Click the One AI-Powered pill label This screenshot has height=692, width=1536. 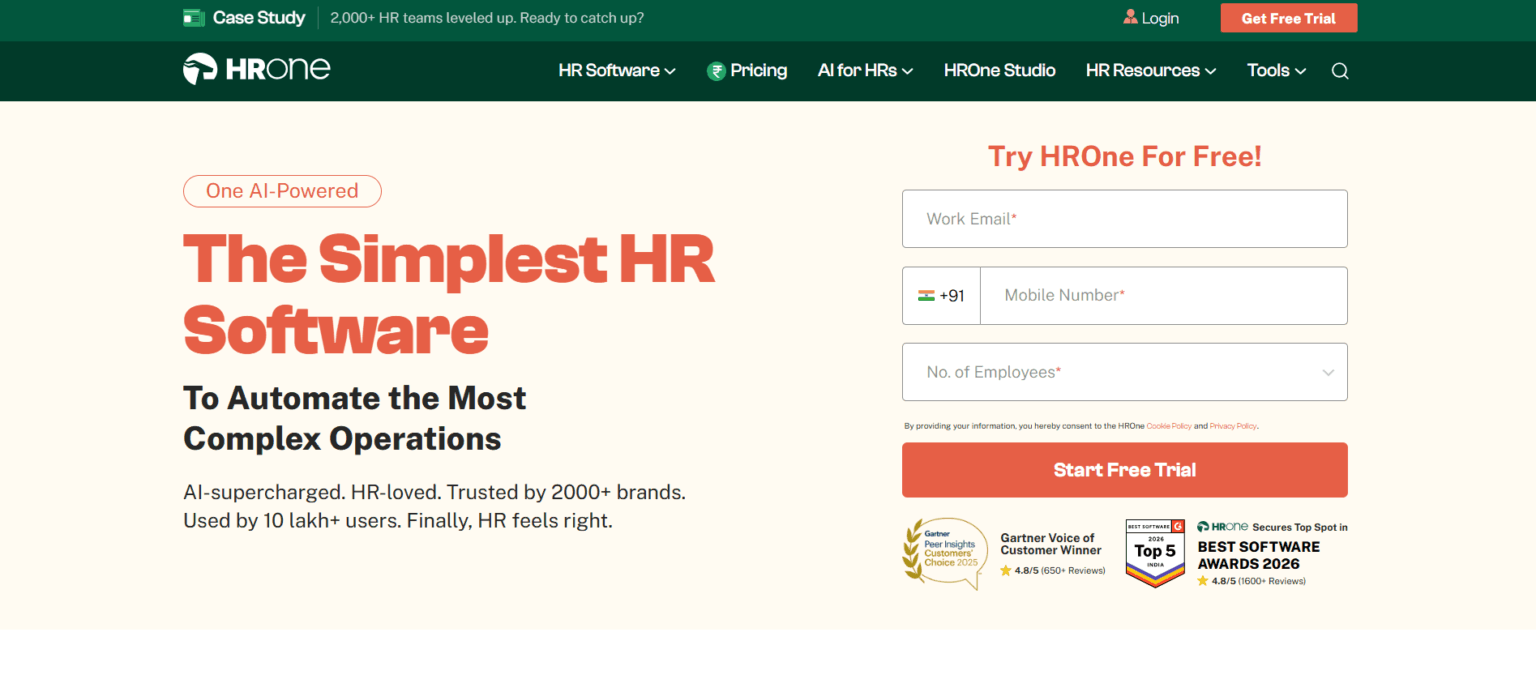coord(282,191)
